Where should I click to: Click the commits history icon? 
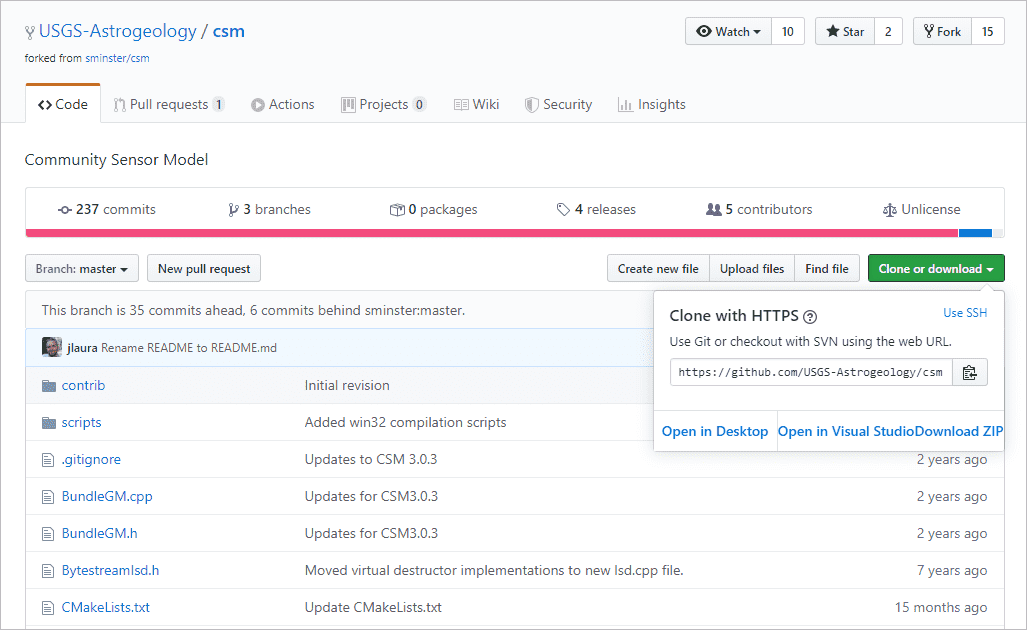65,210
